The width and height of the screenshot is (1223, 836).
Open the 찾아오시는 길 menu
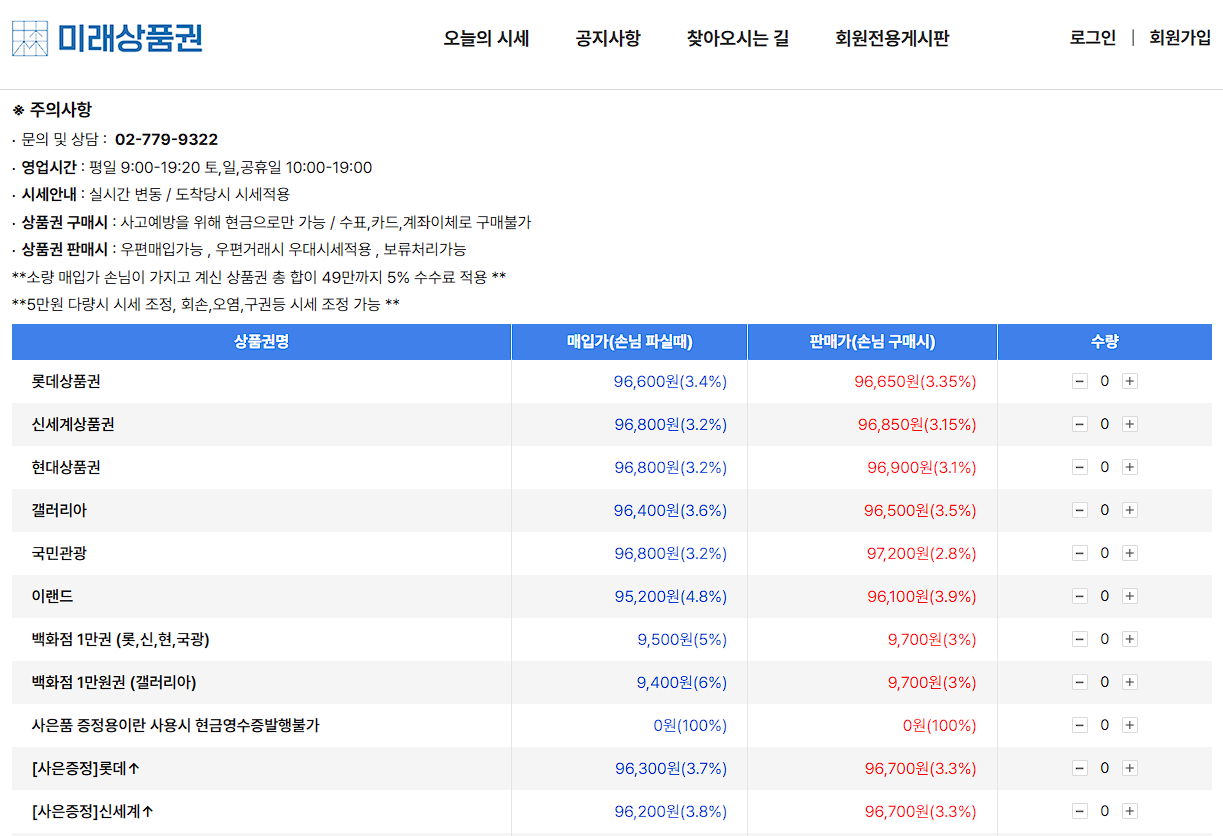[738, 39]
